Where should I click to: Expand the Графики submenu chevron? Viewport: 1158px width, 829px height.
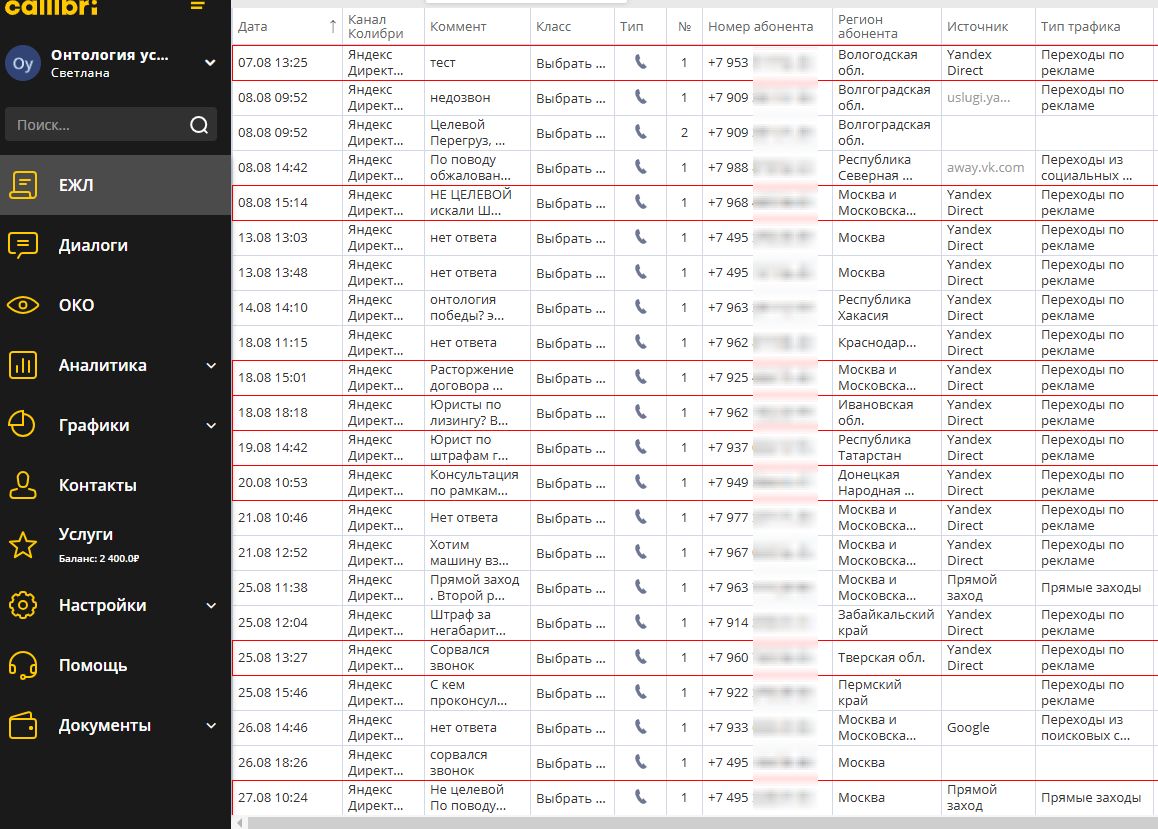[211, 426]
